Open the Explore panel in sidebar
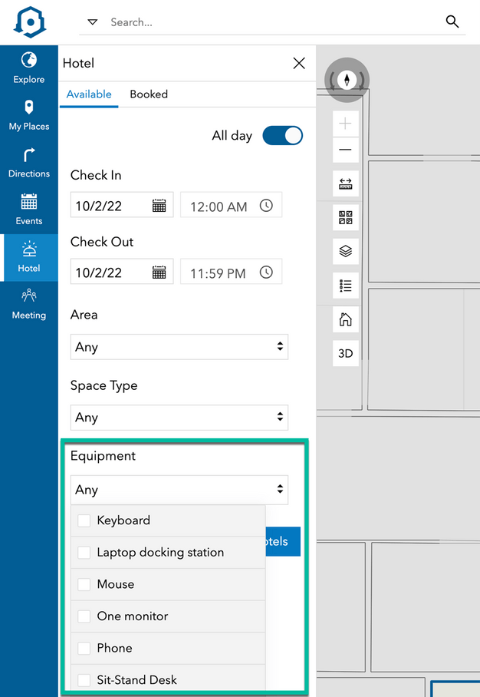This screenshot has height=697, width=480. (x=29, y=68)
